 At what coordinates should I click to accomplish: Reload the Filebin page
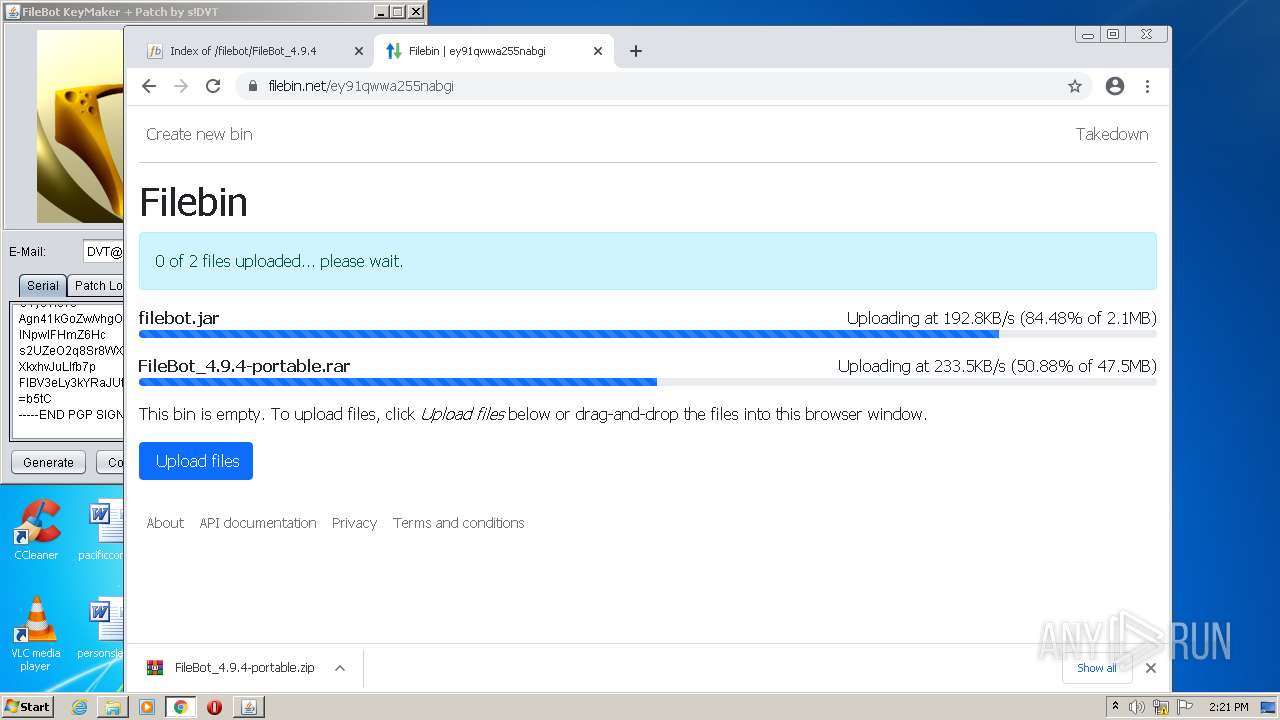click(x=213, y=86)
